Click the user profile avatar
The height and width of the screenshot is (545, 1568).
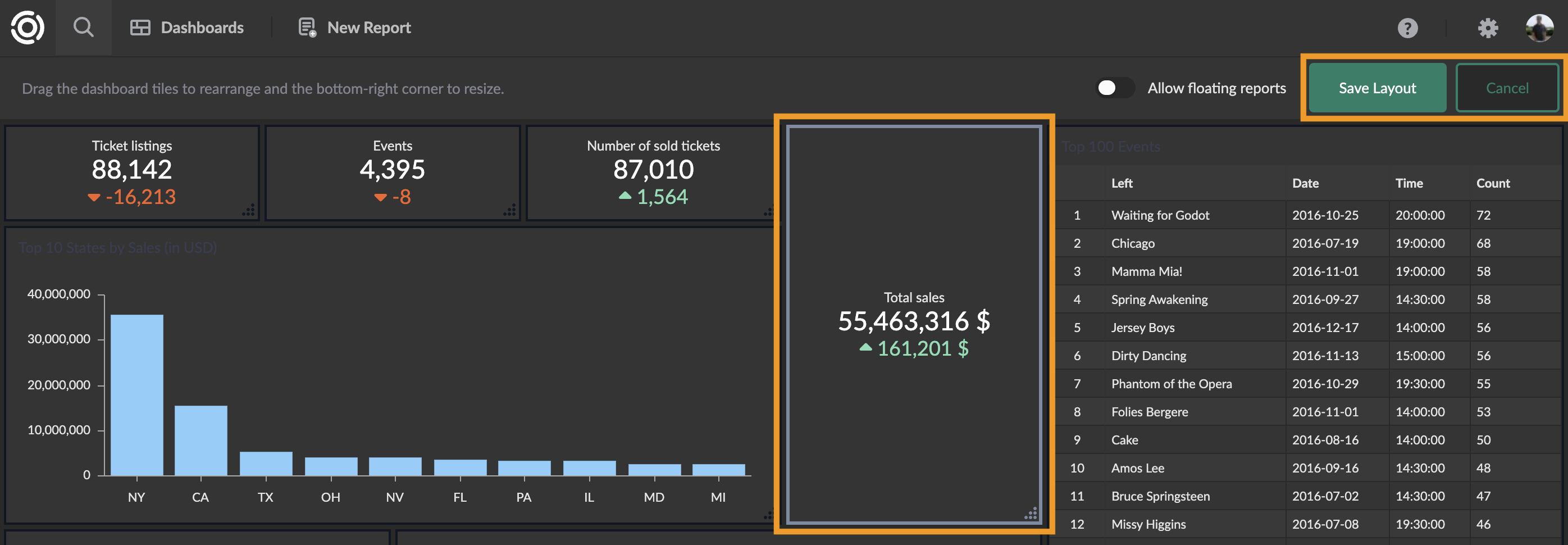(1539, 28)
